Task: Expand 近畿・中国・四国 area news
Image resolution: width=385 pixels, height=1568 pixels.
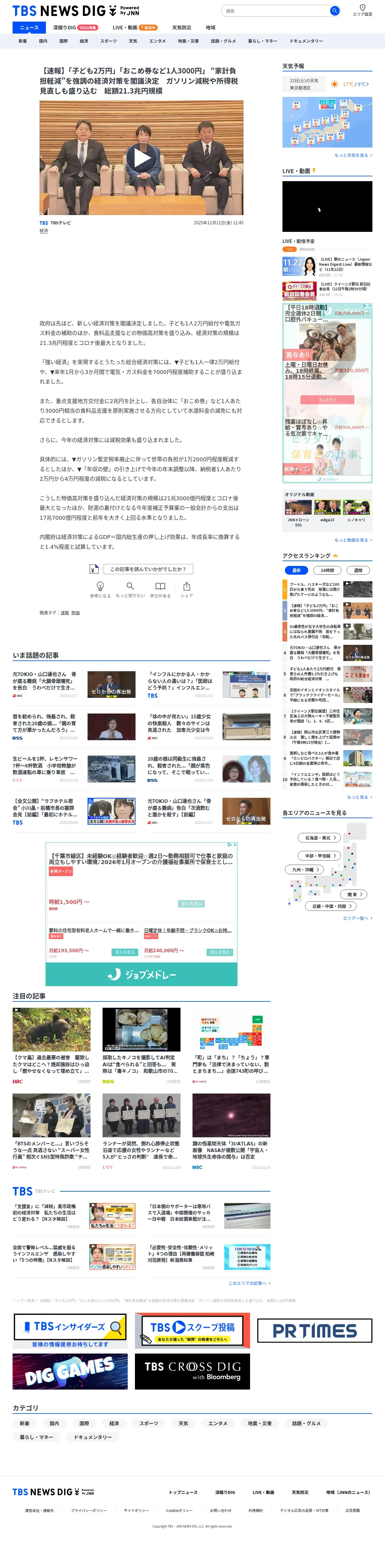Action: coord(331,906)
